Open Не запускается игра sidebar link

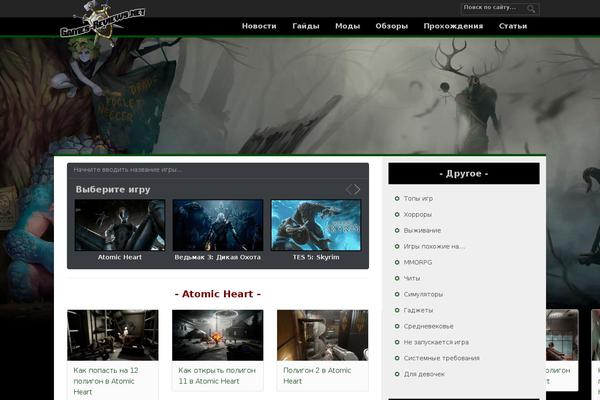point(436,342)
